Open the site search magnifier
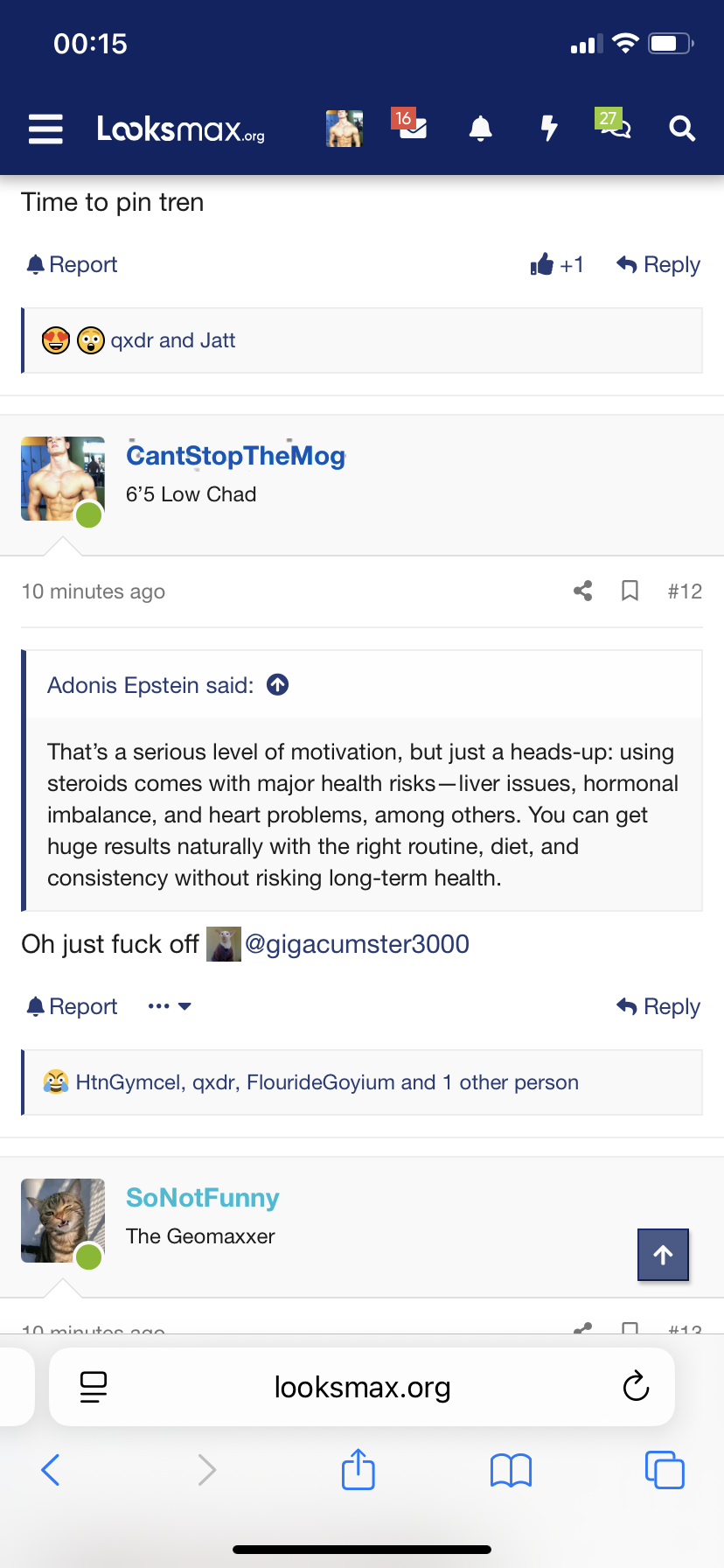This screenshot has height=1568, width=724. tap(682, 129)
